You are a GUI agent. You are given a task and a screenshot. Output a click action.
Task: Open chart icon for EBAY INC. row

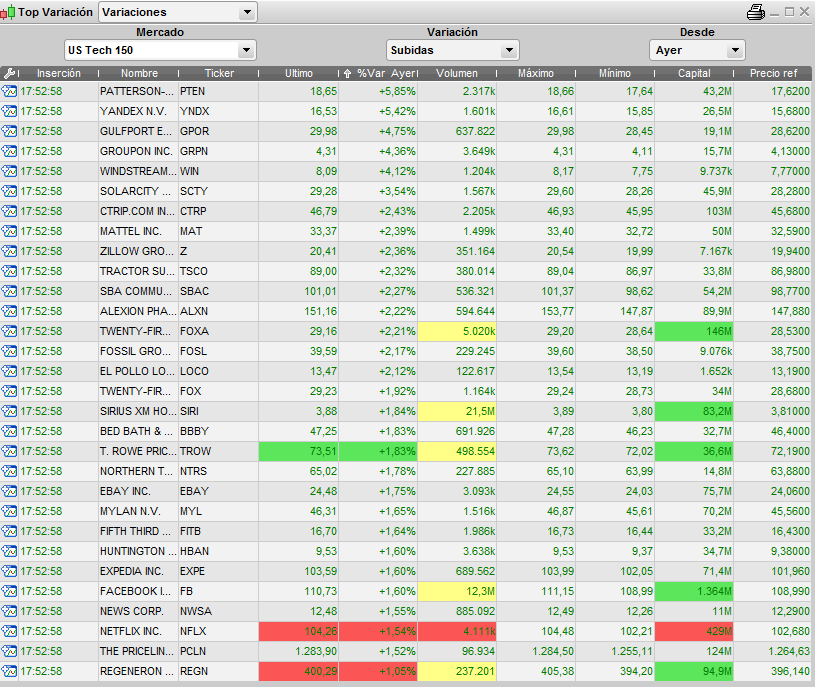point(9,492)
